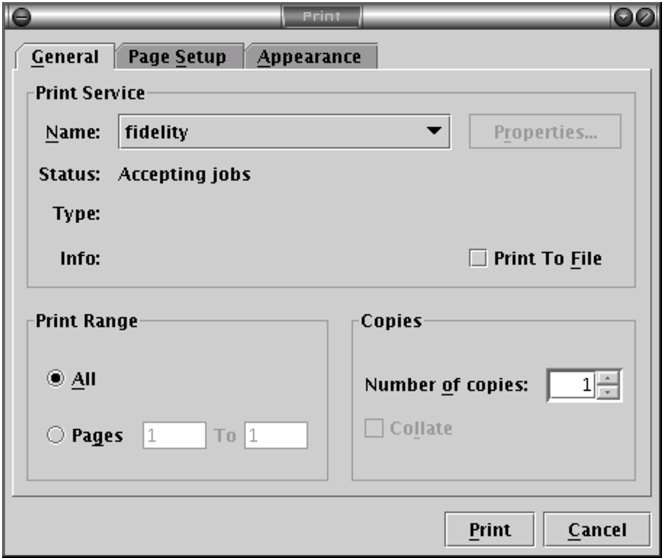Click the Print button
Viewport: 664px width, 560px height.
[490, 530]
